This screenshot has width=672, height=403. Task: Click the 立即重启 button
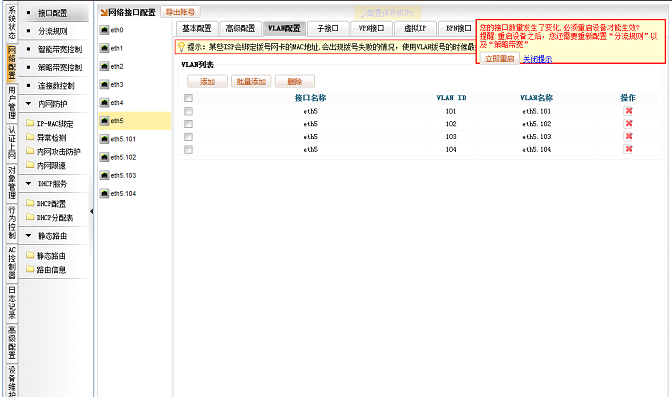pyautogui.click(x=499, y=59)
